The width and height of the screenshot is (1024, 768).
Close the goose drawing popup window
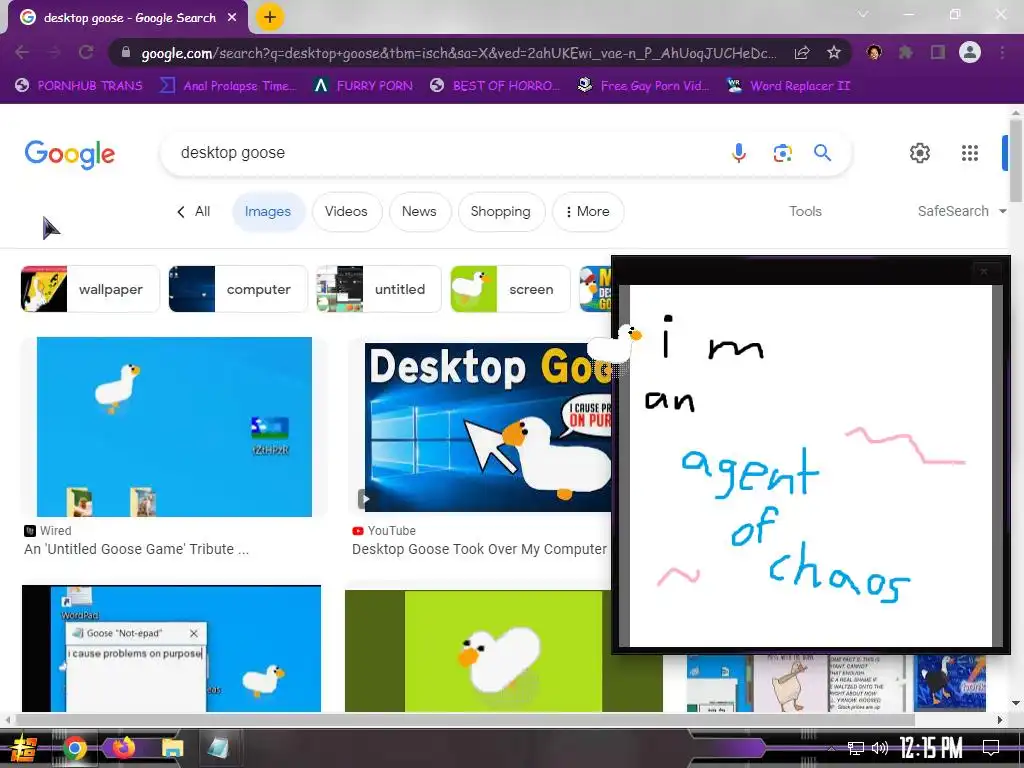(984, 271)
